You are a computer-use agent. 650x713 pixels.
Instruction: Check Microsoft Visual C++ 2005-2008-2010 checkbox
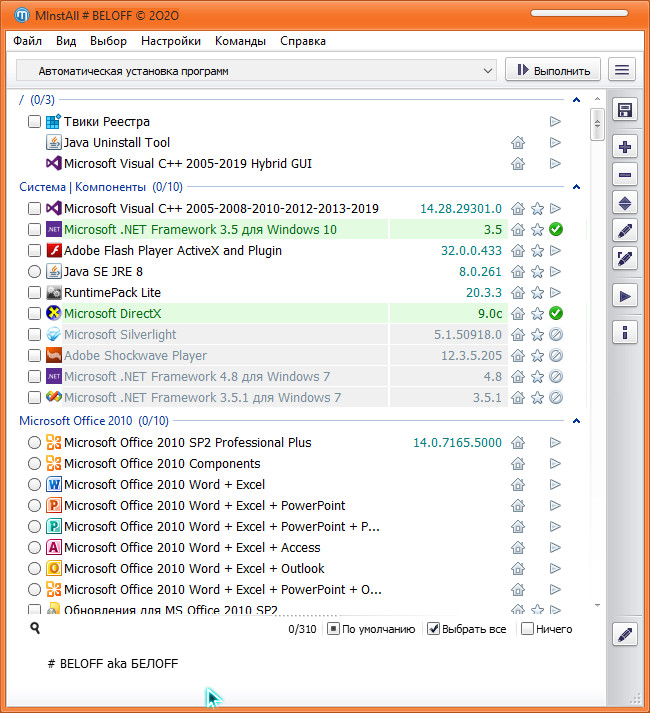pyautogui.click(x=34, y=208)
